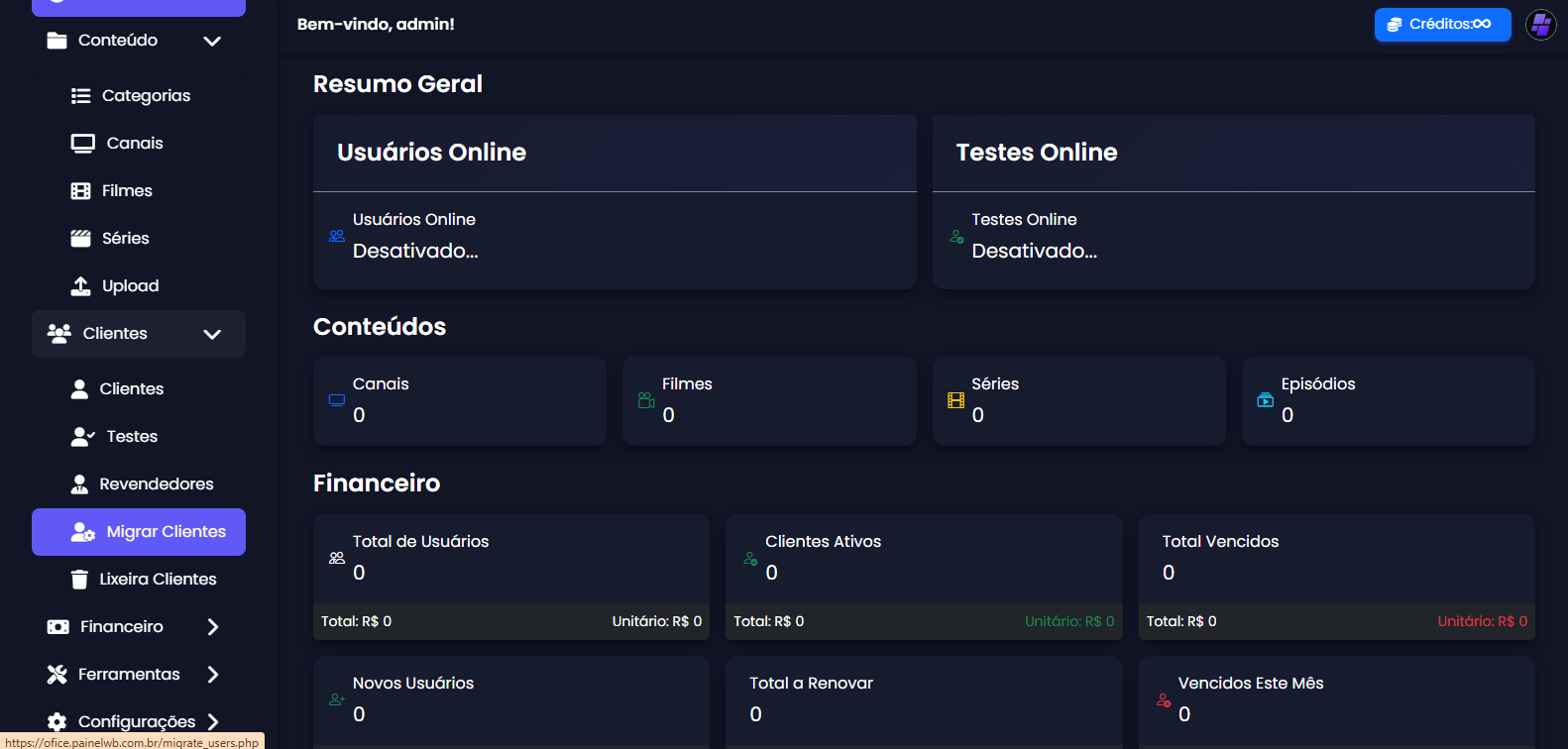Viewport: 1568px width, 749px height.
Task: Click the Categorias list icon
Action: pyautogui.click(x=80, y=96)
